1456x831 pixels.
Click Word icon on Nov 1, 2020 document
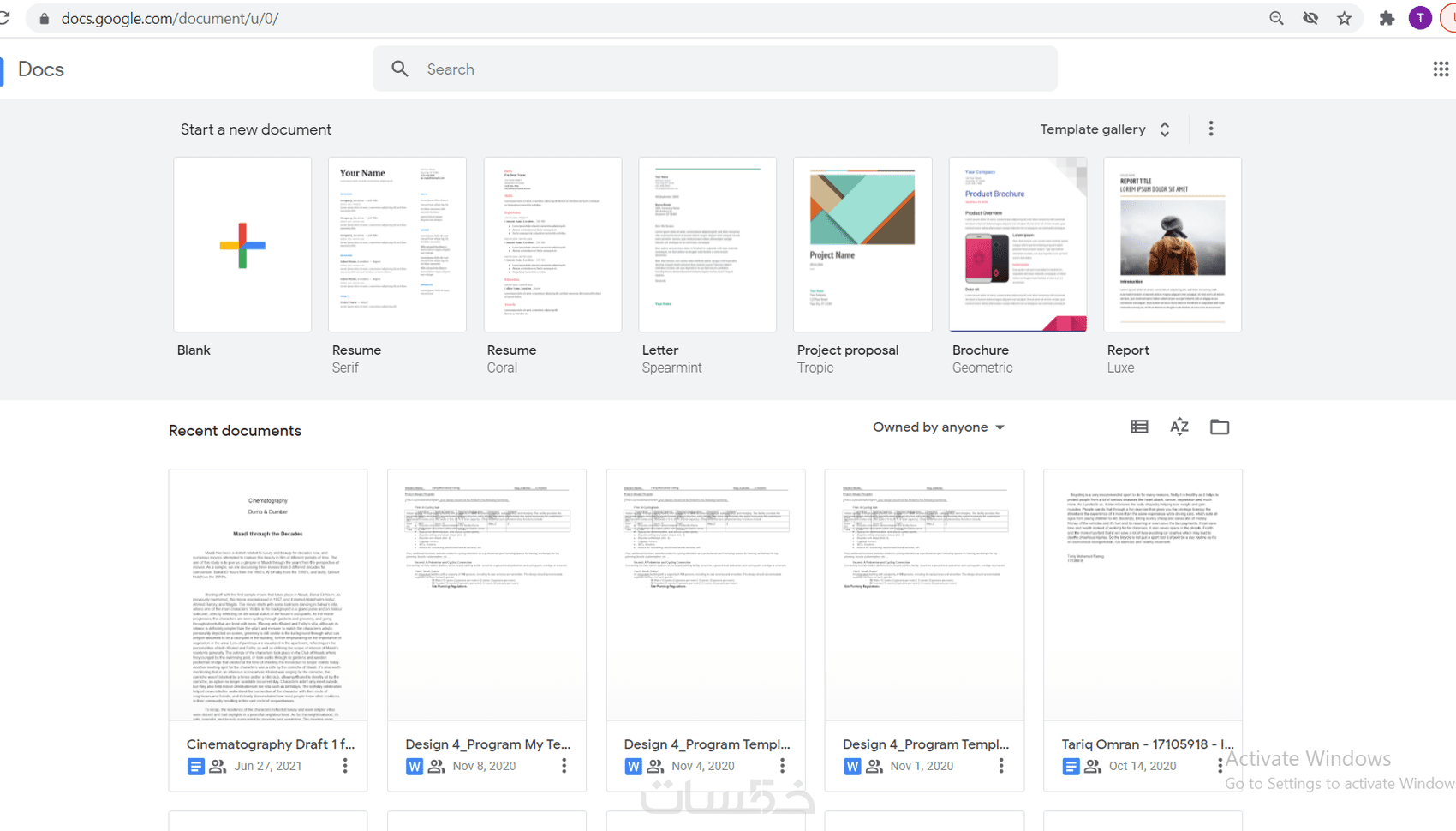tap(851, 767)
